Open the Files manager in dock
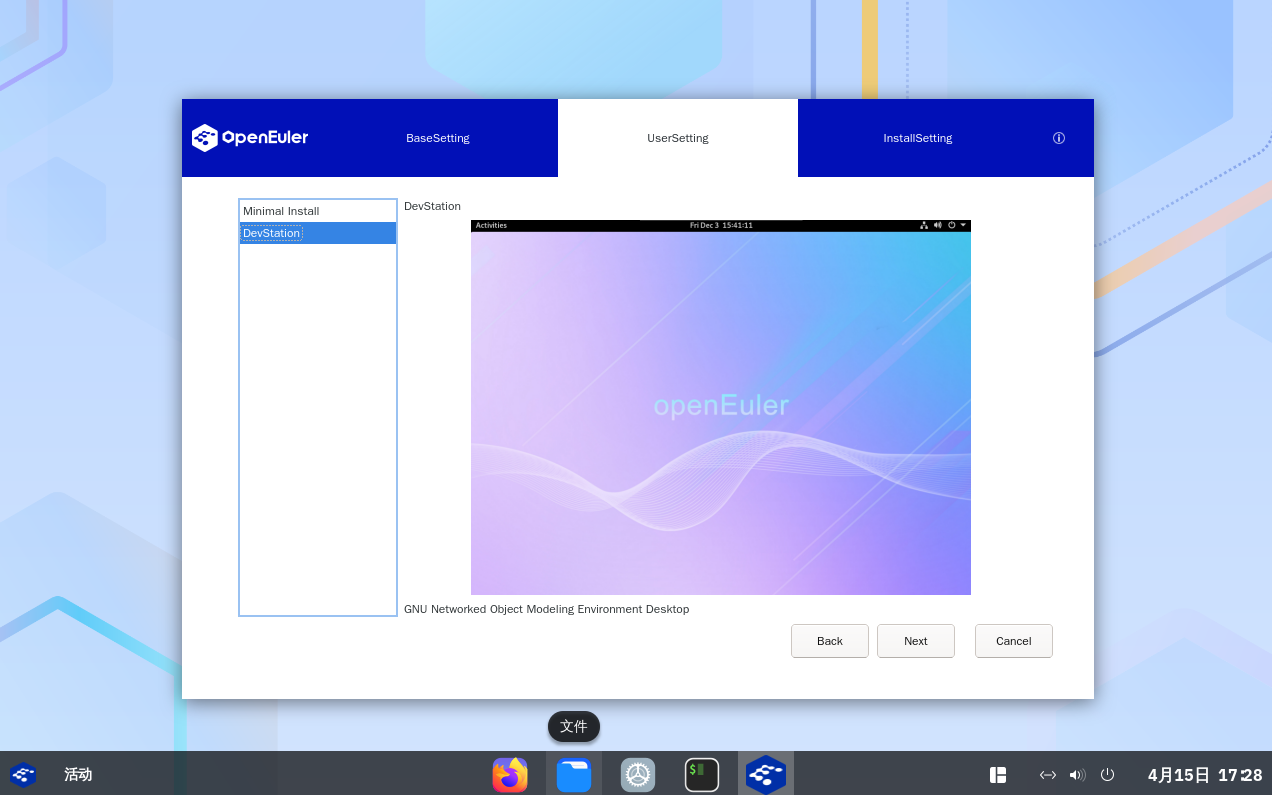 [x=574, y=775]
